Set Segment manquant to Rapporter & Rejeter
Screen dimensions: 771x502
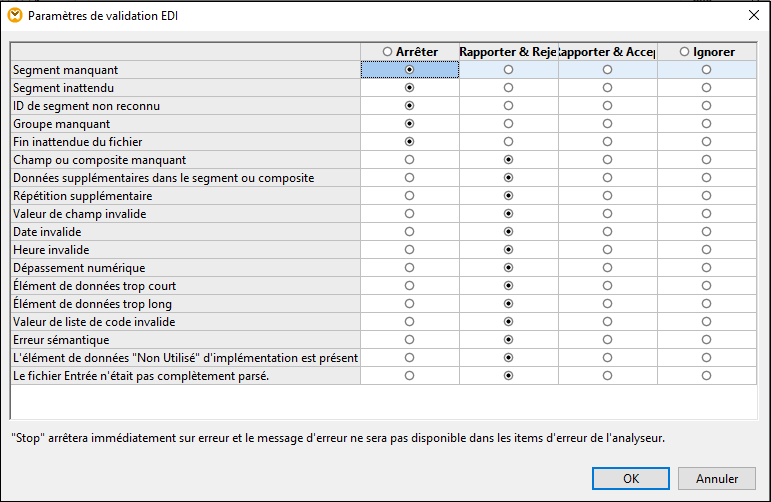tap(508, 70)
